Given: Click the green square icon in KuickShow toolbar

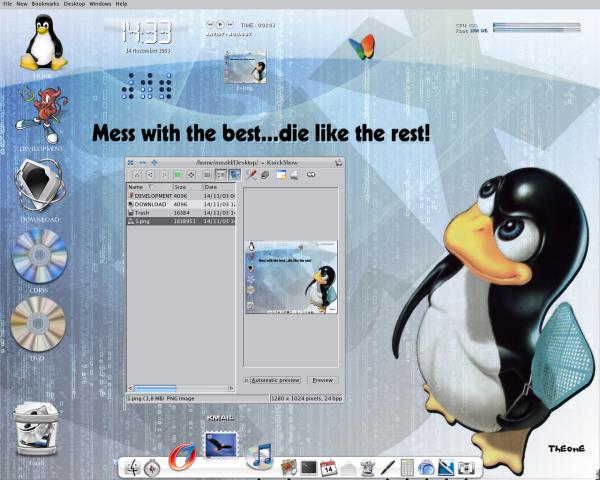Looking at the screenshot, I should (x=177, y=175).
